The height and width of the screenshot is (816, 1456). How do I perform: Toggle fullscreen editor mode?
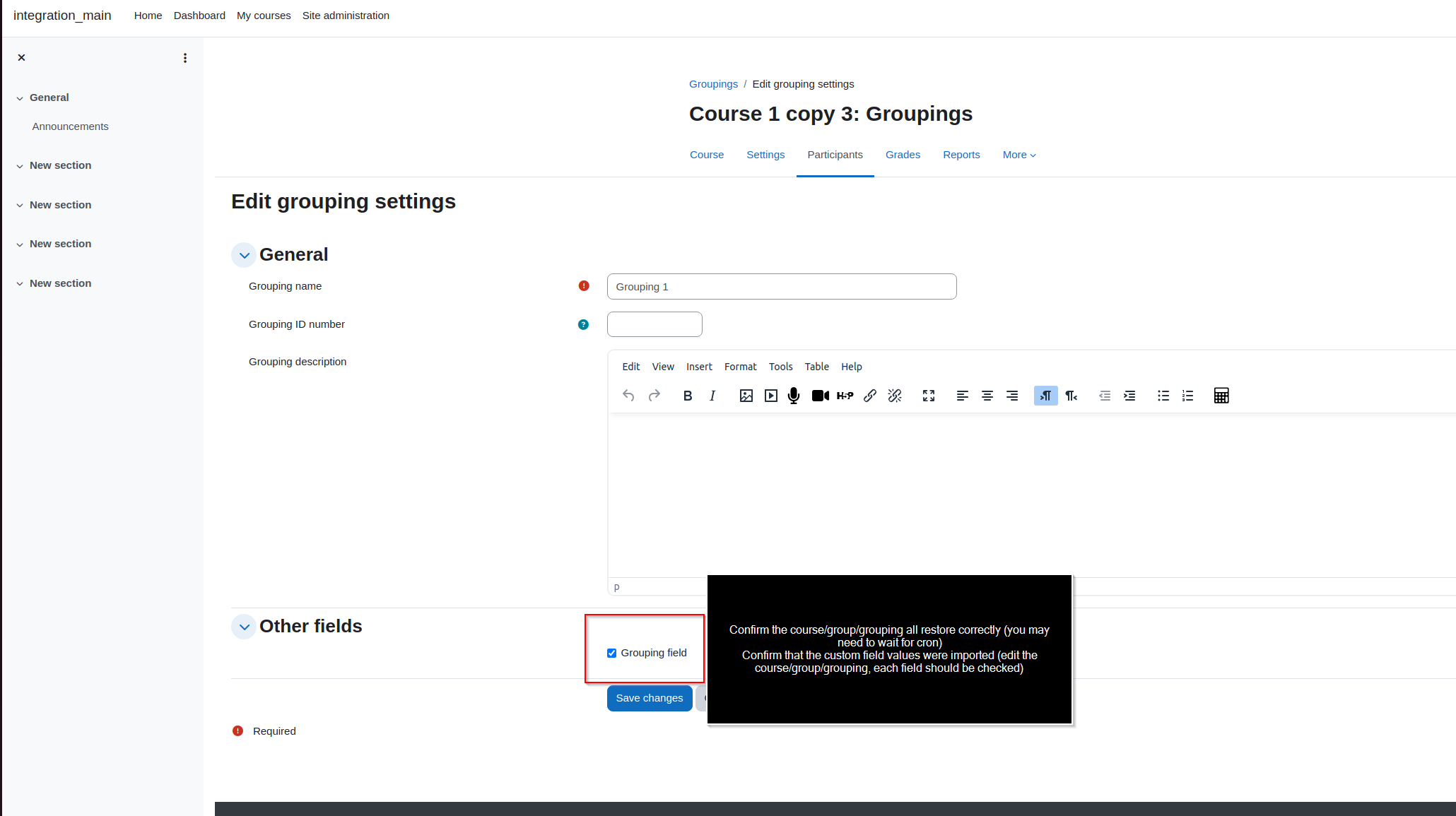point(929,396)
